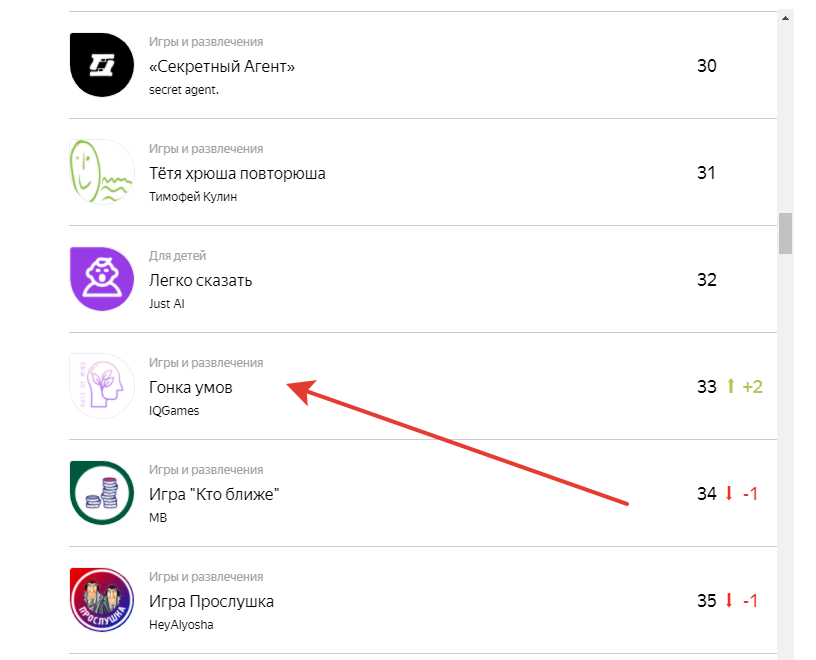Click the coin stack icon for Игра "Кто ближе"
This screenshot has height=660, width=816.
101,492
